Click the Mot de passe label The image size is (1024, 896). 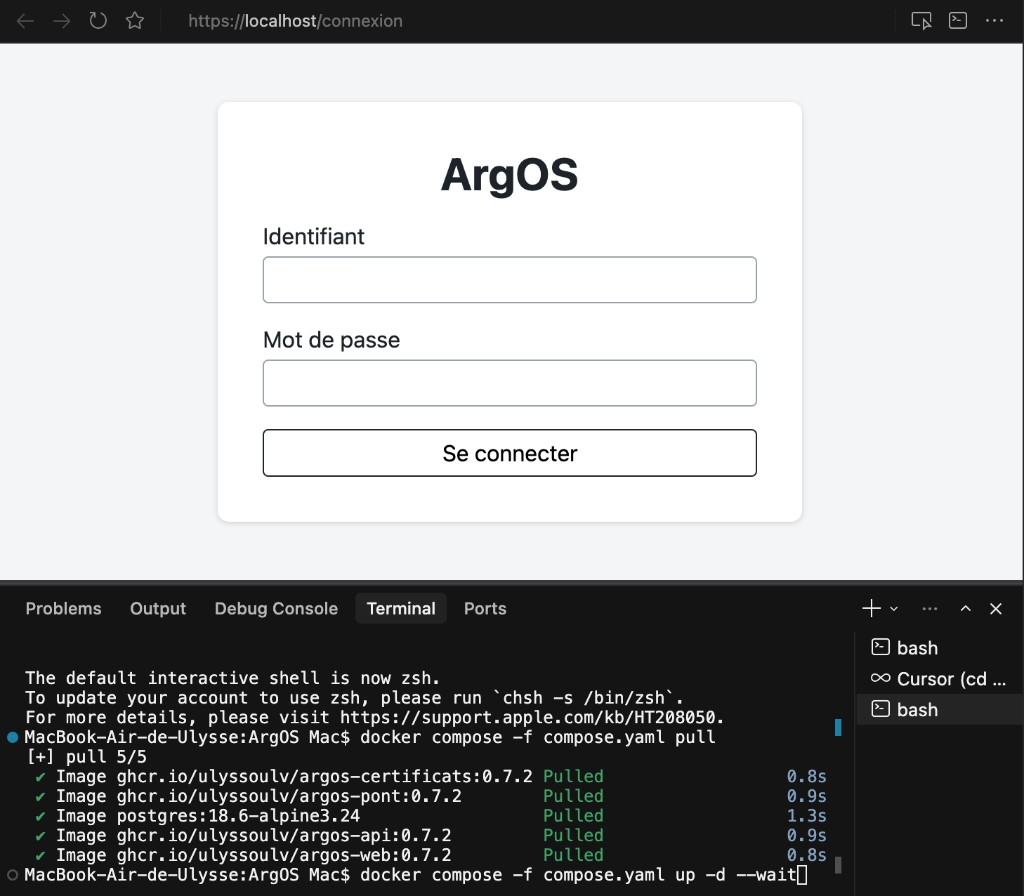331,340
